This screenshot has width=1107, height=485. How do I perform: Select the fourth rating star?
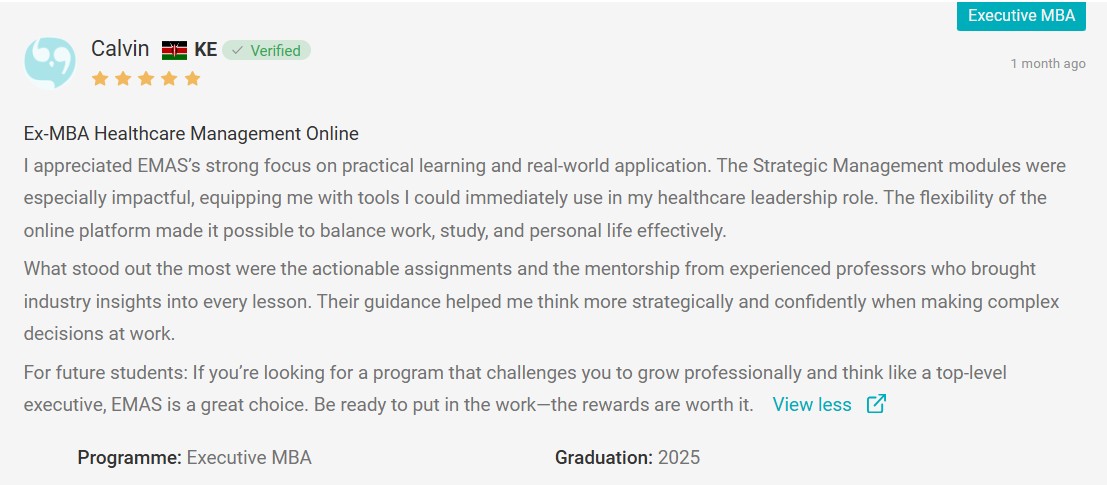169,78
